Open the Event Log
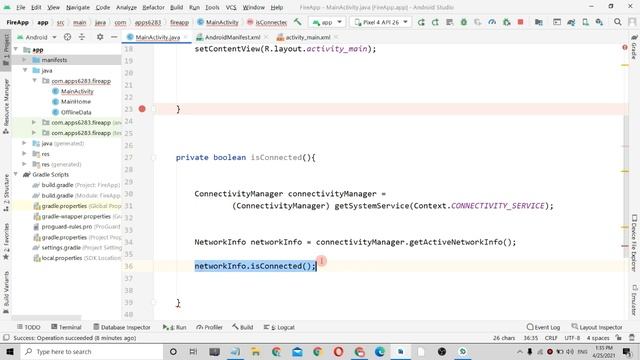This screenshot has width=640, height=360. point(543,327)
